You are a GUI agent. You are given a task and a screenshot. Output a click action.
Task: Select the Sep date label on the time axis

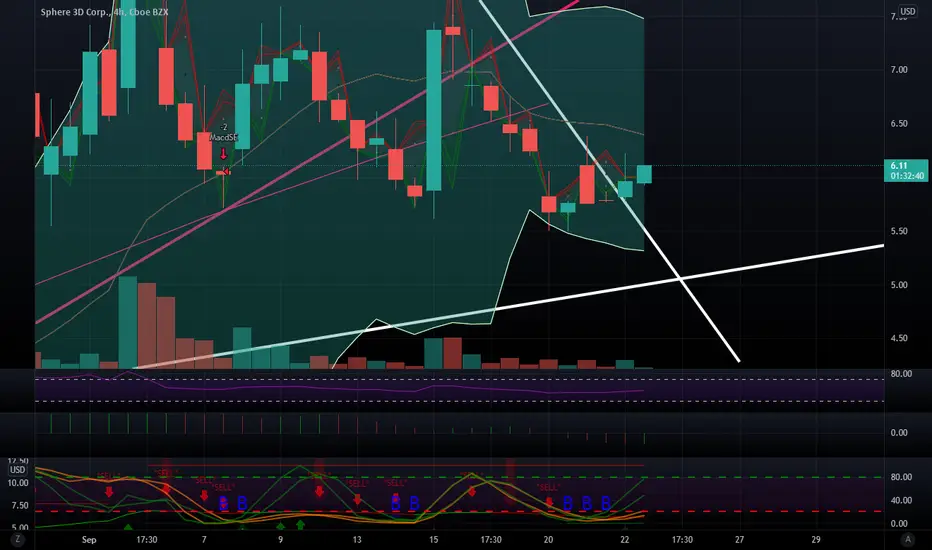pos(89,539)
